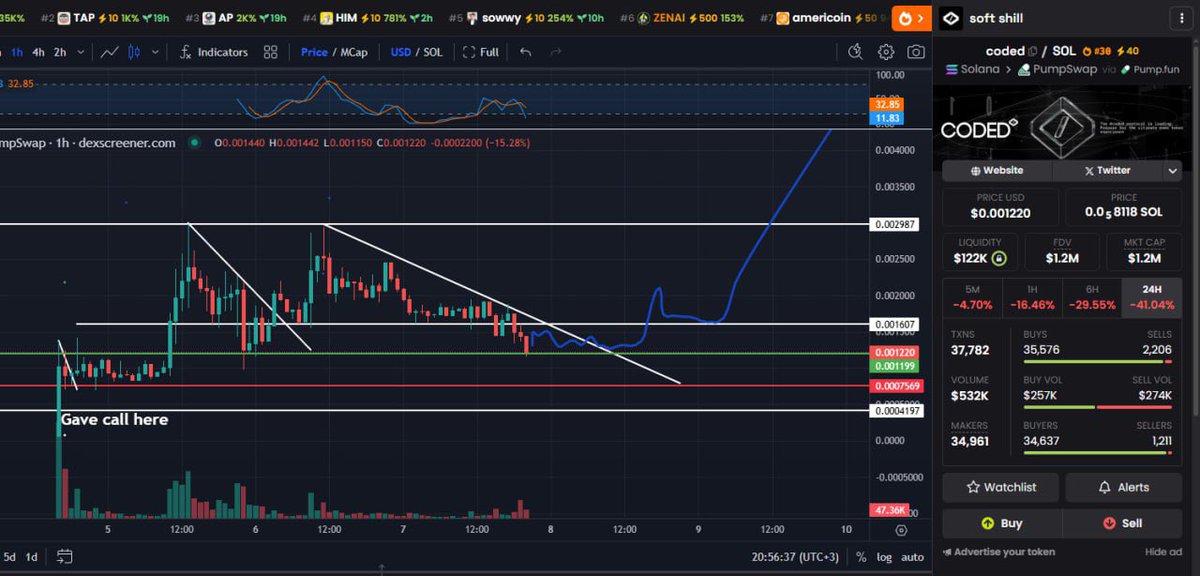Toggle percent scale on price axis
This screenshot has height=576, width=1200.
(862, 557)
